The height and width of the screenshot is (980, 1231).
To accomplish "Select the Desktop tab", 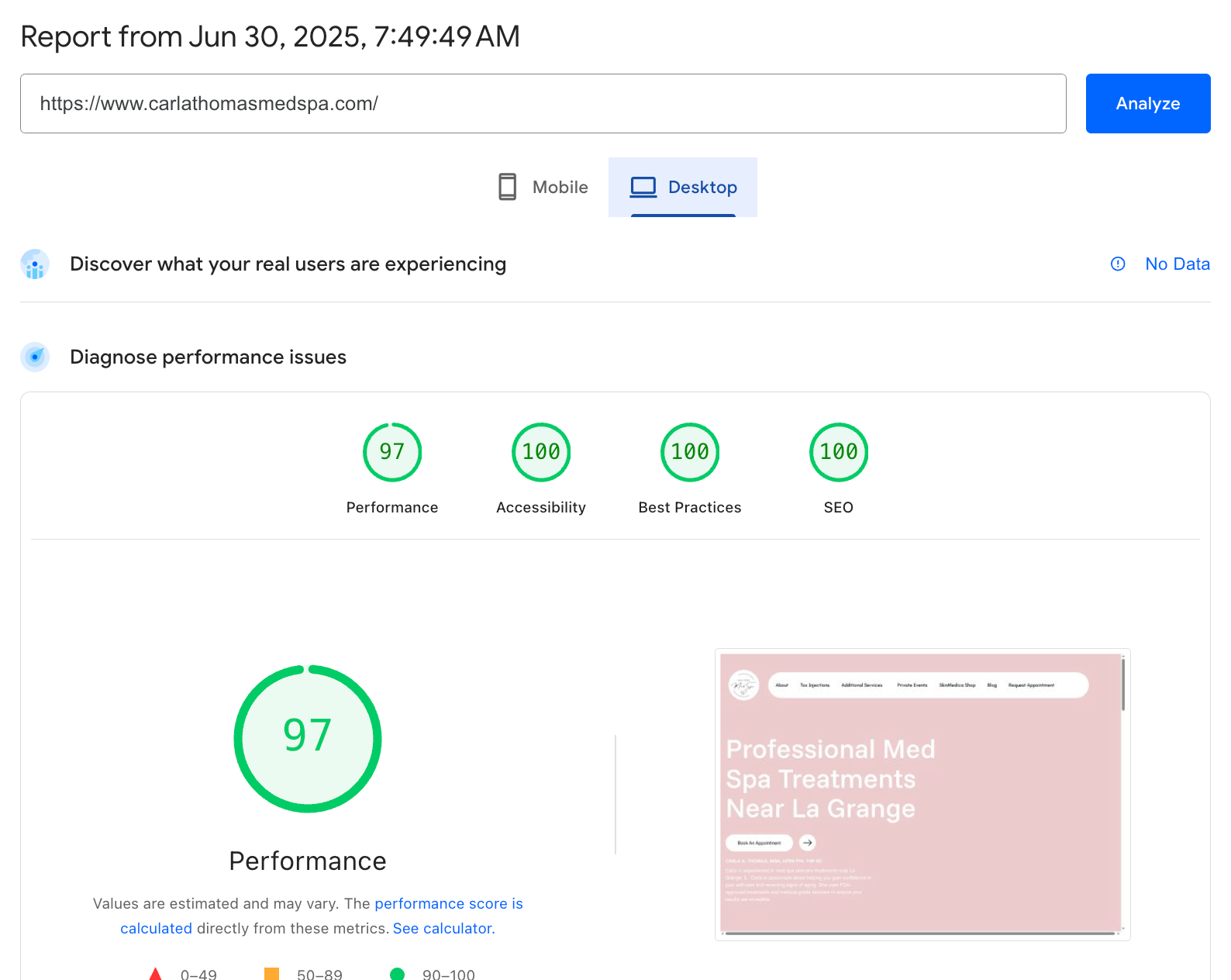I will tap(683, 187).
